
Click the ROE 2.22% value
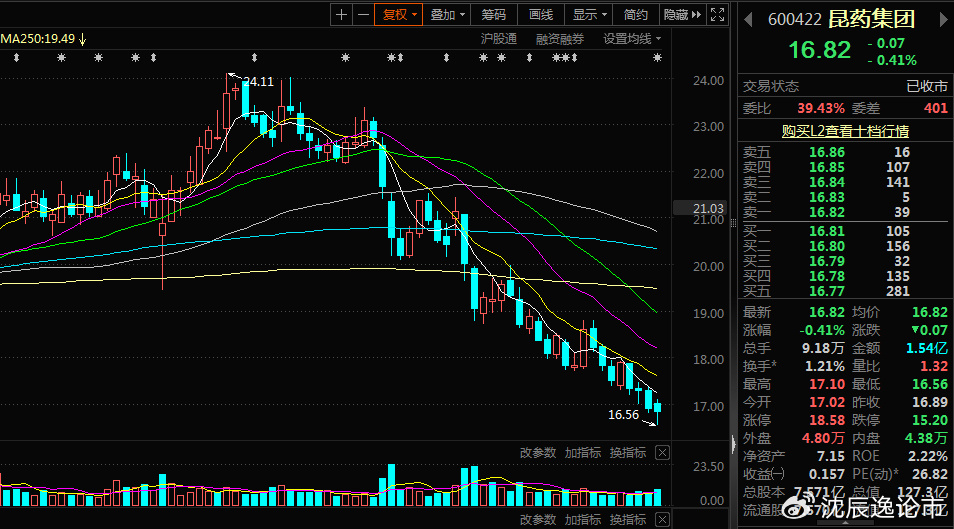[928, 456]
